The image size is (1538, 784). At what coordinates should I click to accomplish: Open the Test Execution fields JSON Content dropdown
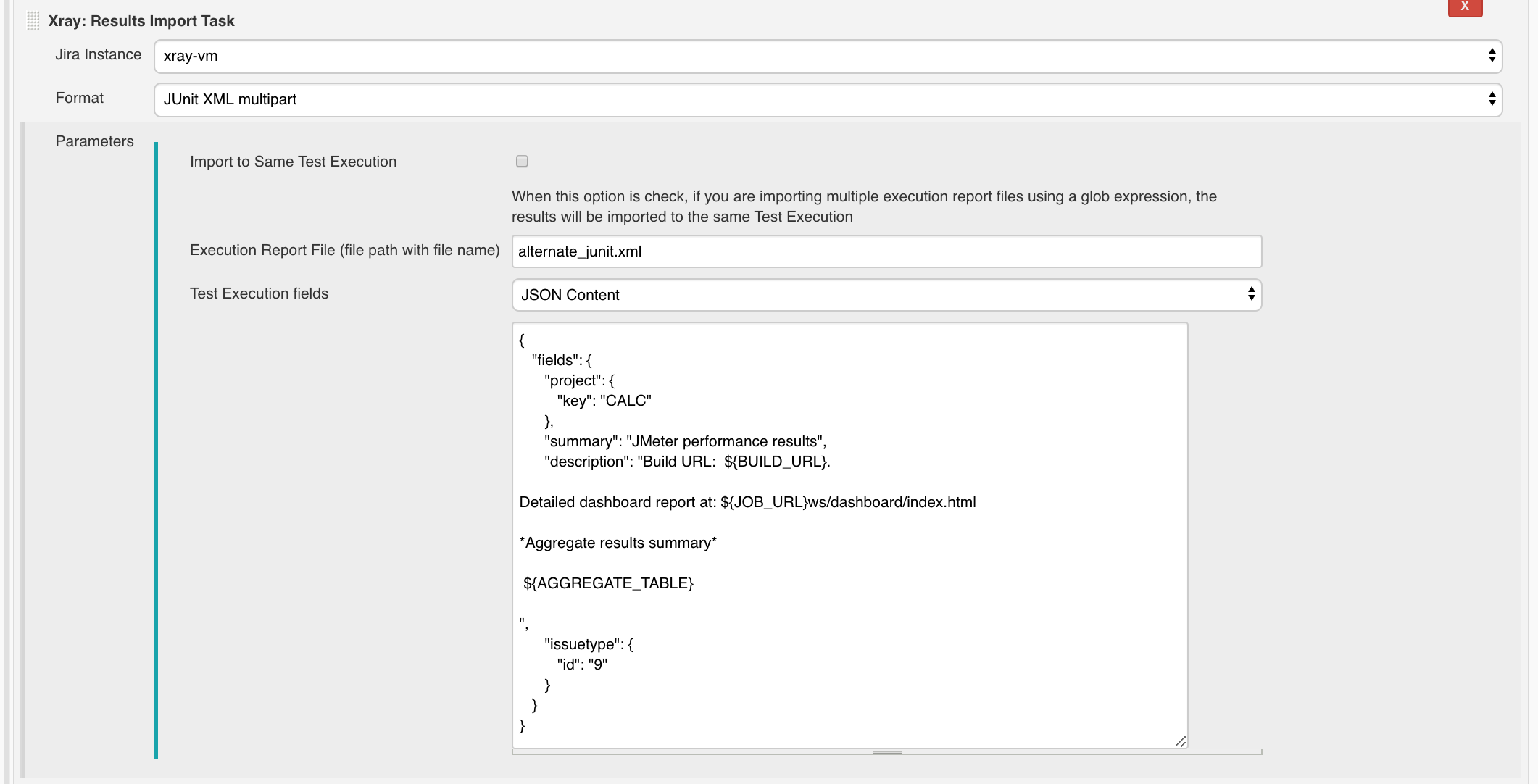click(x=886, y=295)
